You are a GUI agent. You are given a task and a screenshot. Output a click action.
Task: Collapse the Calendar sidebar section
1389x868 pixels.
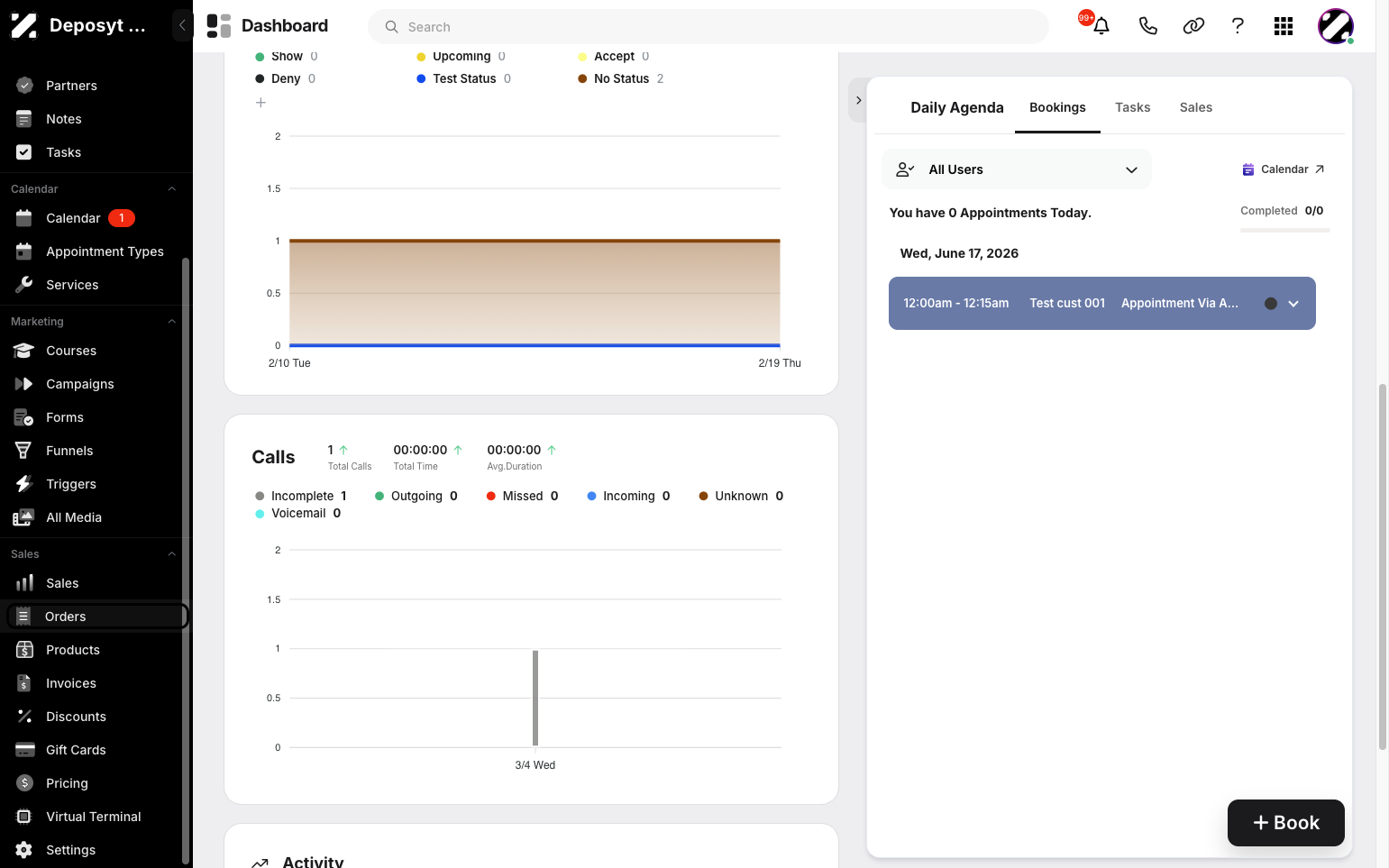click(171, 189)
